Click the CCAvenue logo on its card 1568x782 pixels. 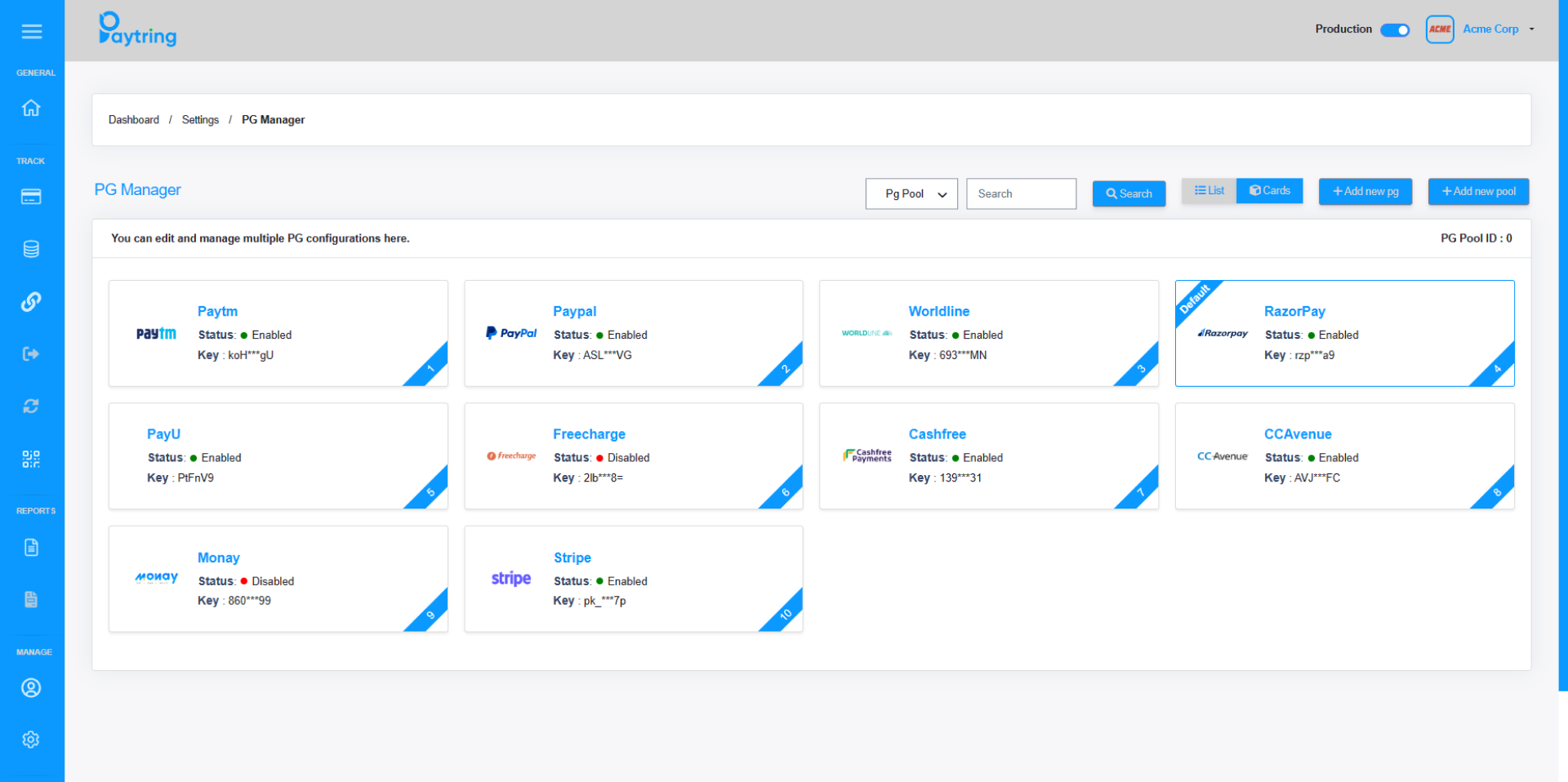[1223, 456]
